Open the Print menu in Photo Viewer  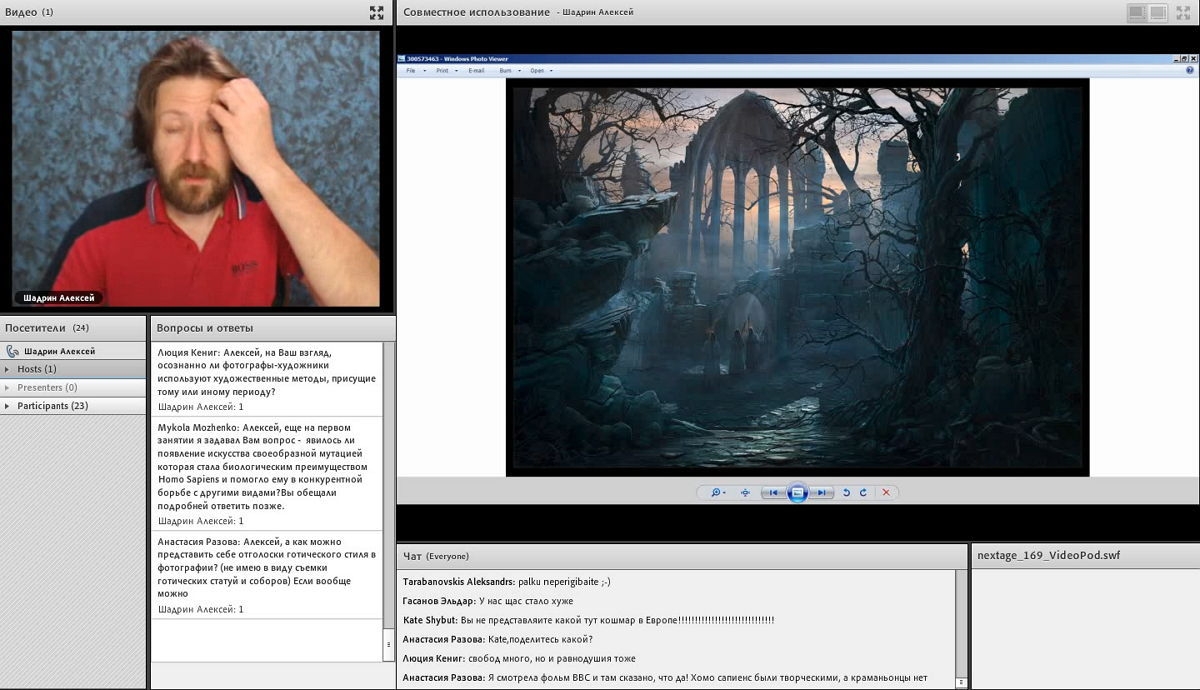pyautogui.click(x=442, y=71)
